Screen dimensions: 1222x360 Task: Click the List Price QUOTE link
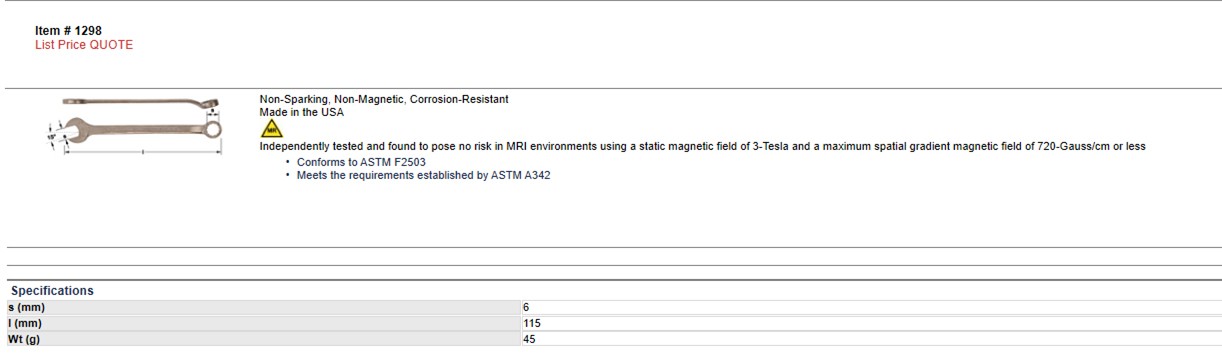point(84,45)
